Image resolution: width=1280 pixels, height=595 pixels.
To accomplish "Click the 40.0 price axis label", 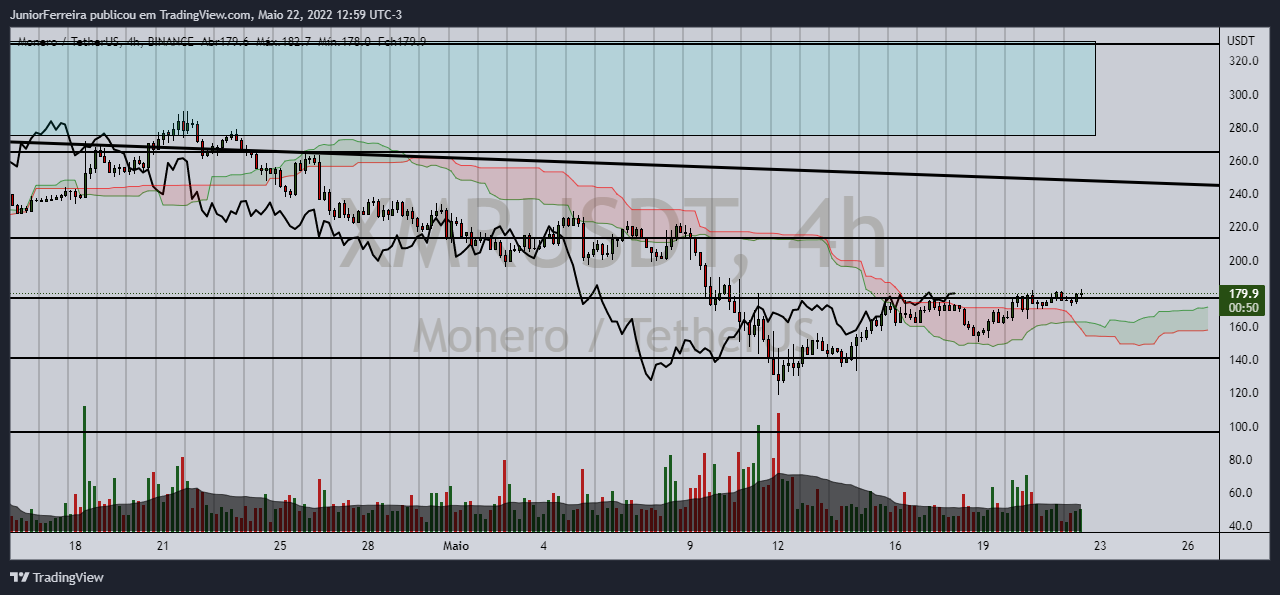I will coord(1243,526).
